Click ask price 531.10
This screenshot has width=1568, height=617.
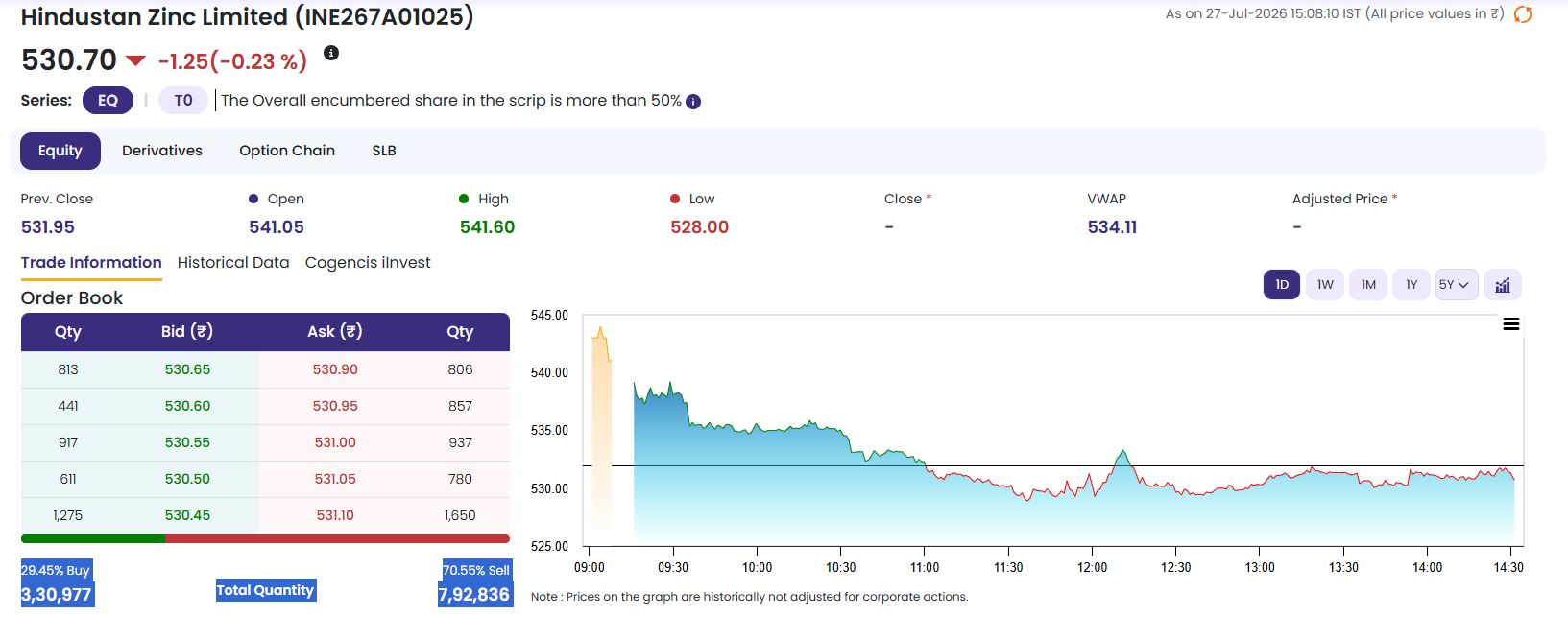pyautogui.click(x=335, y=515)
